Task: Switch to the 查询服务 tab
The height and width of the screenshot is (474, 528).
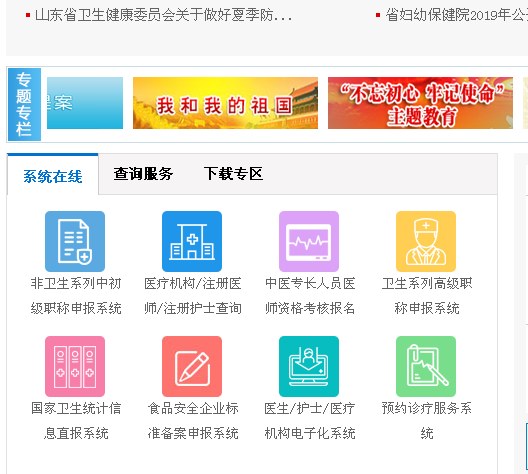Action: (143, 174)
